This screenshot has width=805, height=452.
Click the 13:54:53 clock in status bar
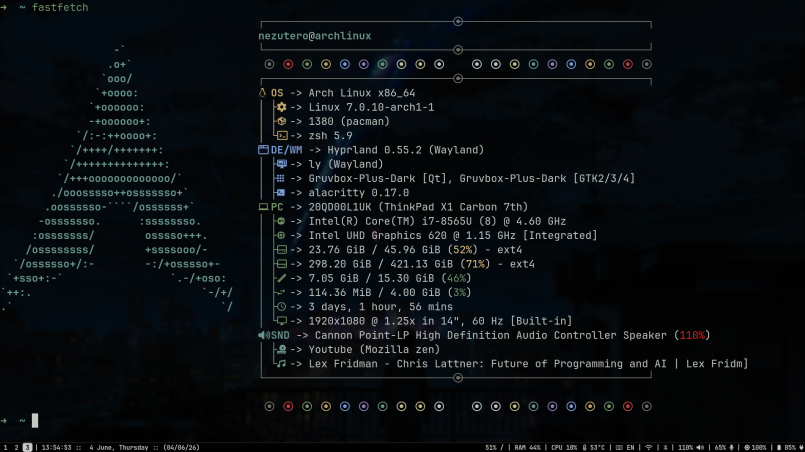click(x=56, y=447)
